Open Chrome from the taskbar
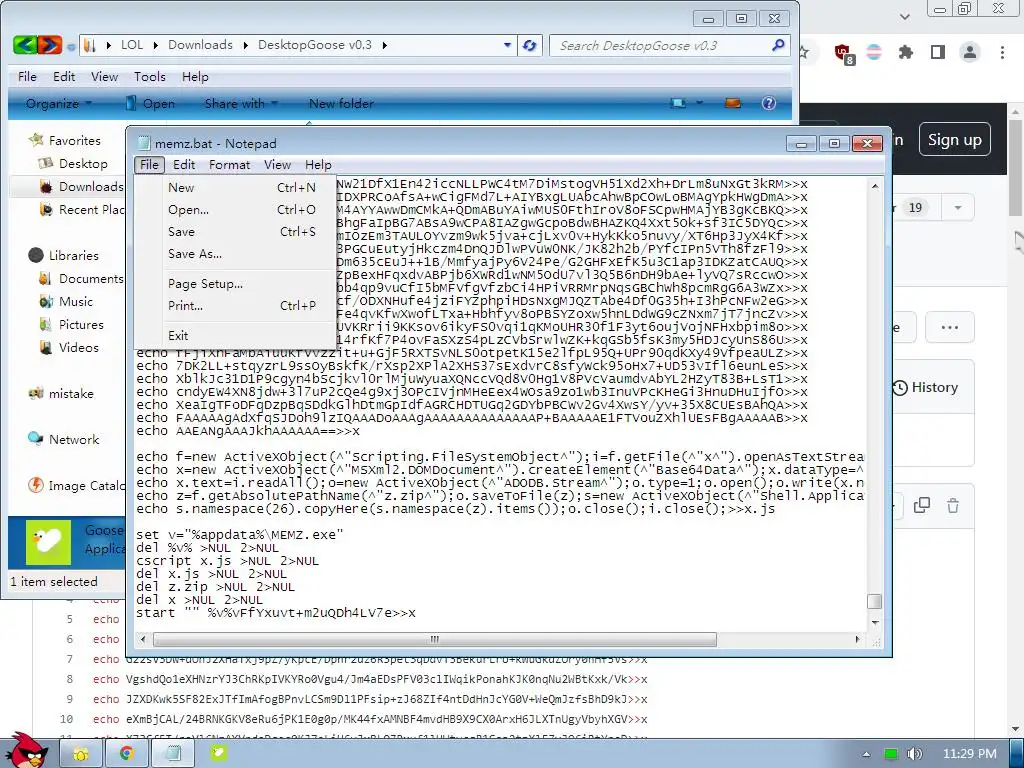 127,754
